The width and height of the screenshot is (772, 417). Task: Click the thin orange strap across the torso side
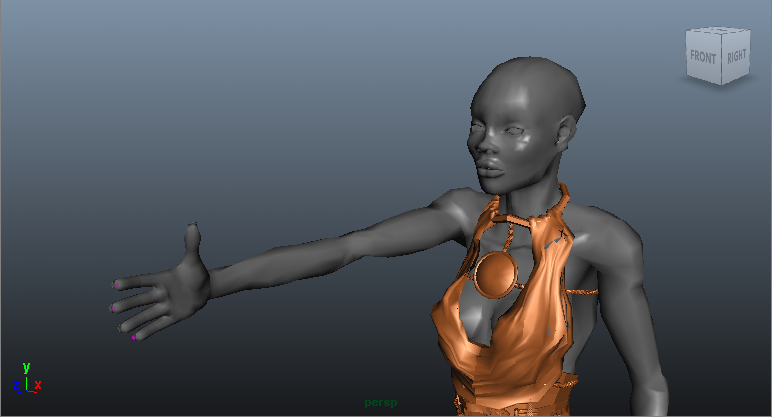tap(581, 291)
